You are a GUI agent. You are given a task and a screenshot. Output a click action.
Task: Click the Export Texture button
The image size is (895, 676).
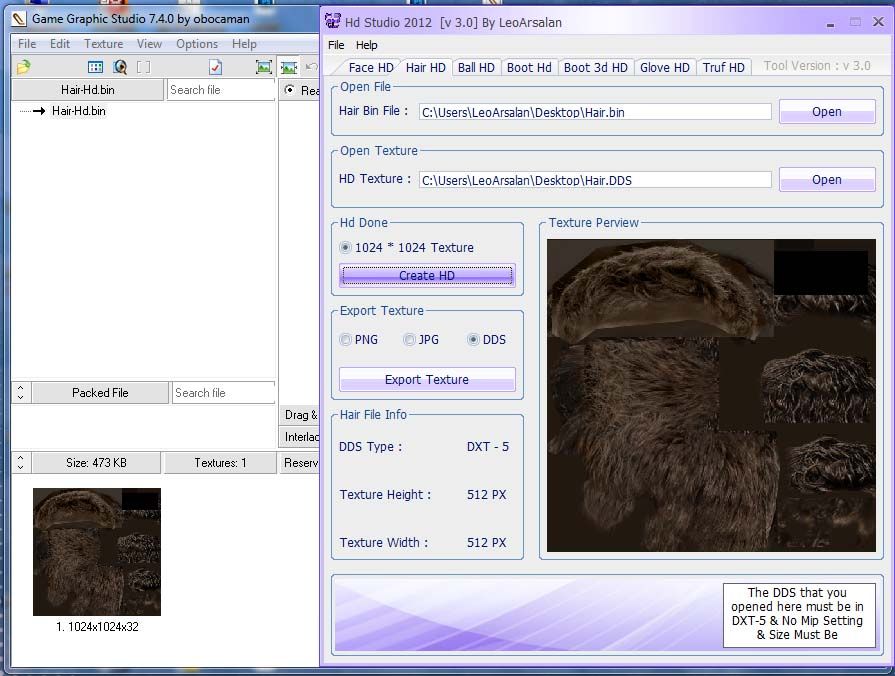[427, 380]
